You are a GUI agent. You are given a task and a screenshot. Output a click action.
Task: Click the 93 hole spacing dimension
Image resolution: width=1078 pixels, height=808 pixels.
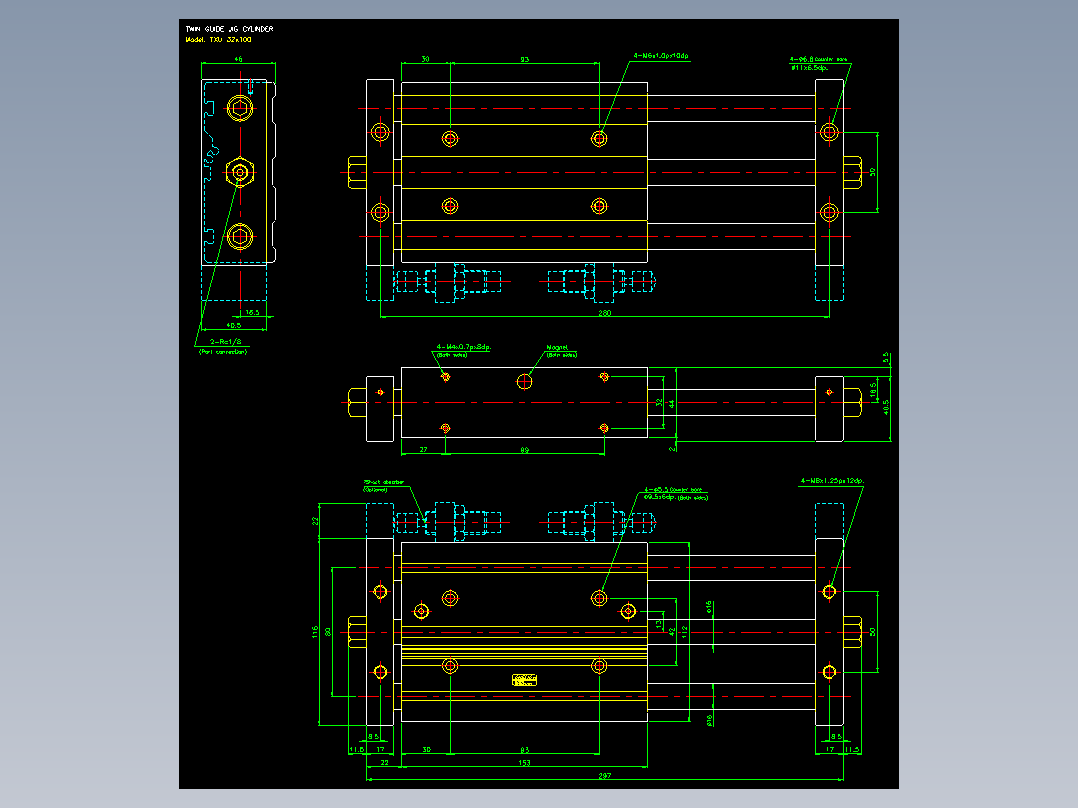[525, 59]
